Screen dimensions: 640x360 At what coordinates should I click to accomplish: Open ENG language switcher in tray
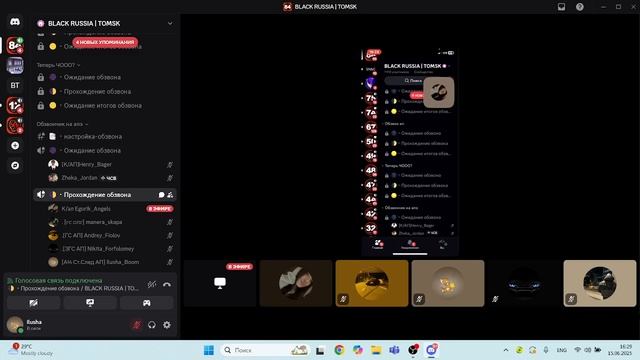click(562, 350)
